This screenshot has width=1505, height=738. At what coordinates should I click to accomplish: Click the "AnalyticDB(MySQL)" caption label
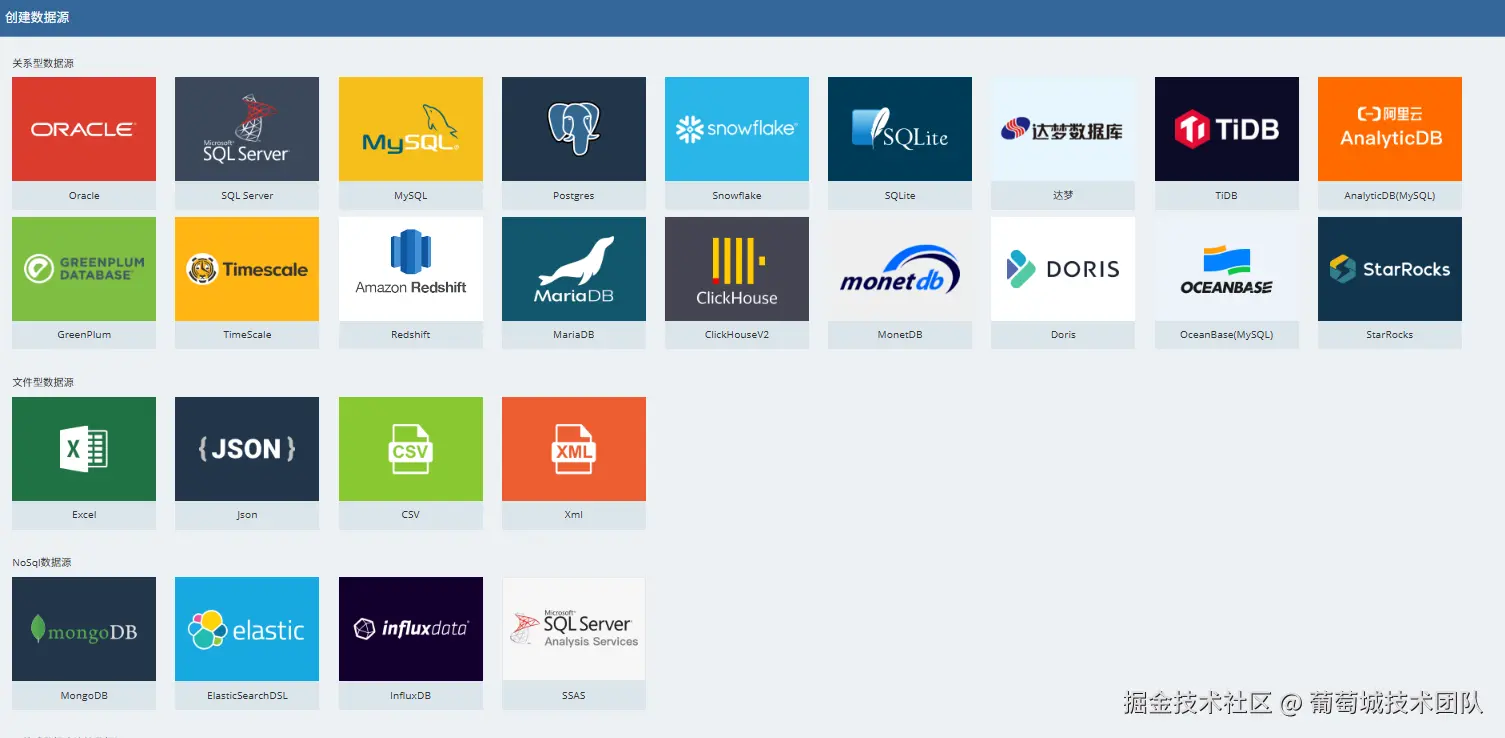click(1390, 196)
